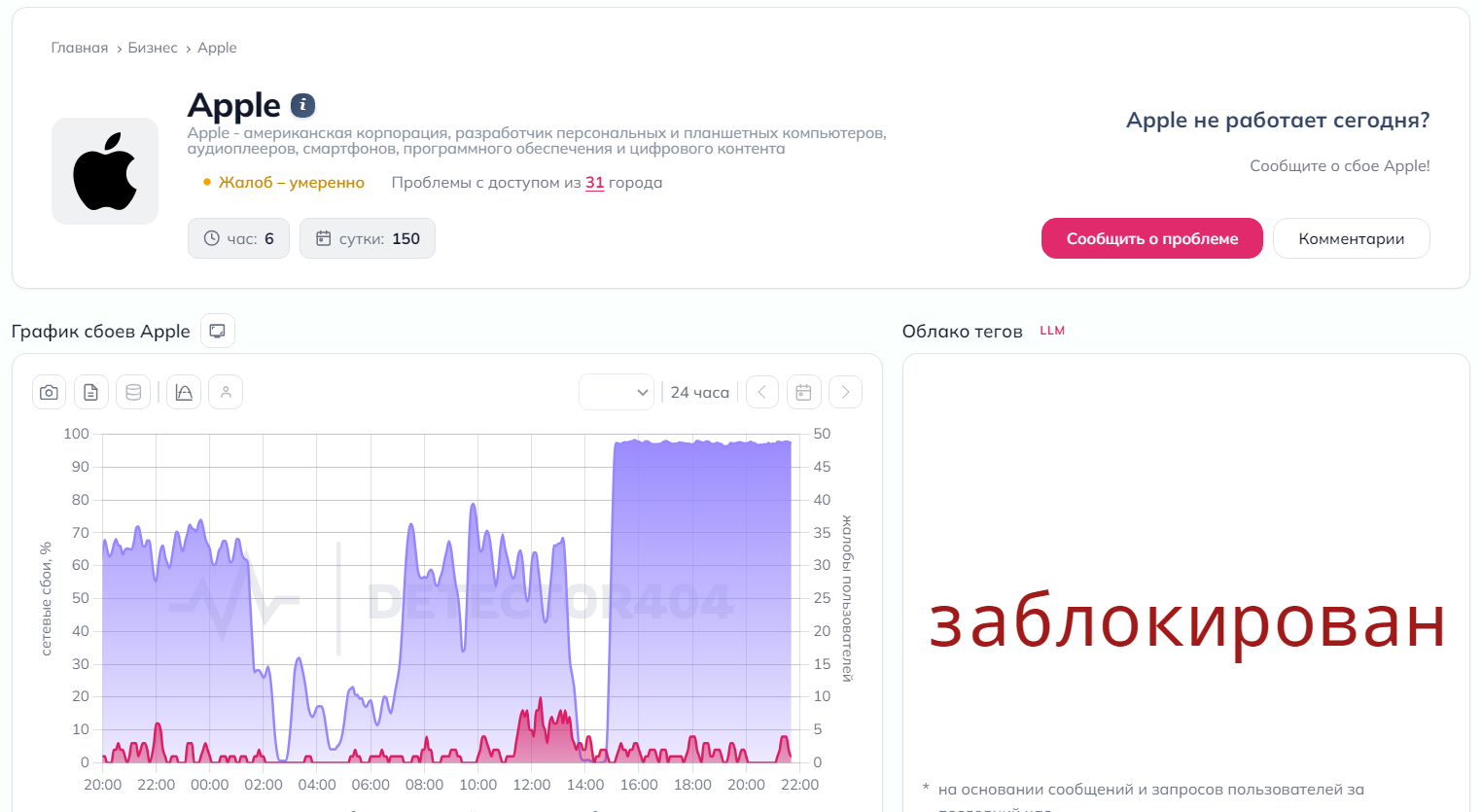This screenshot has height=812, width=1482.
Task: Click the 24 часа label
Action: 700,392
